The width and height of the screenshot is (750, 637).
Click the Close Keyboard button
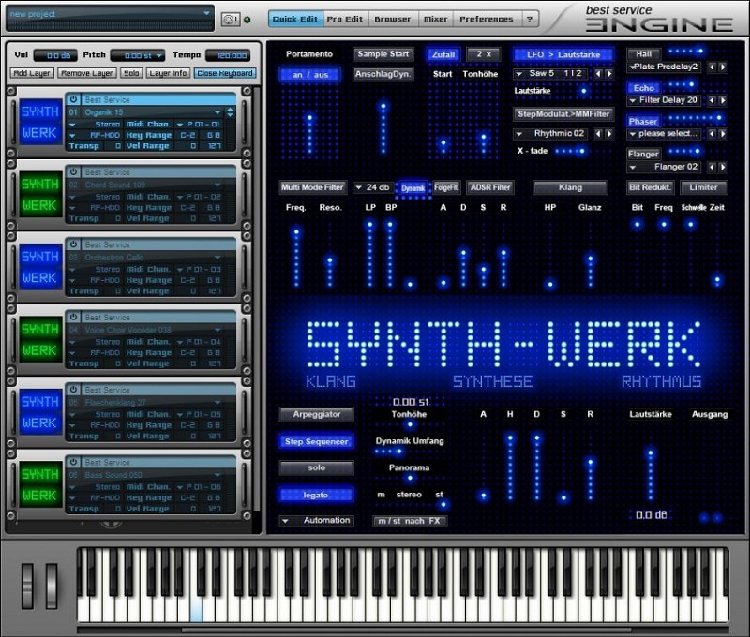(225, 73)
